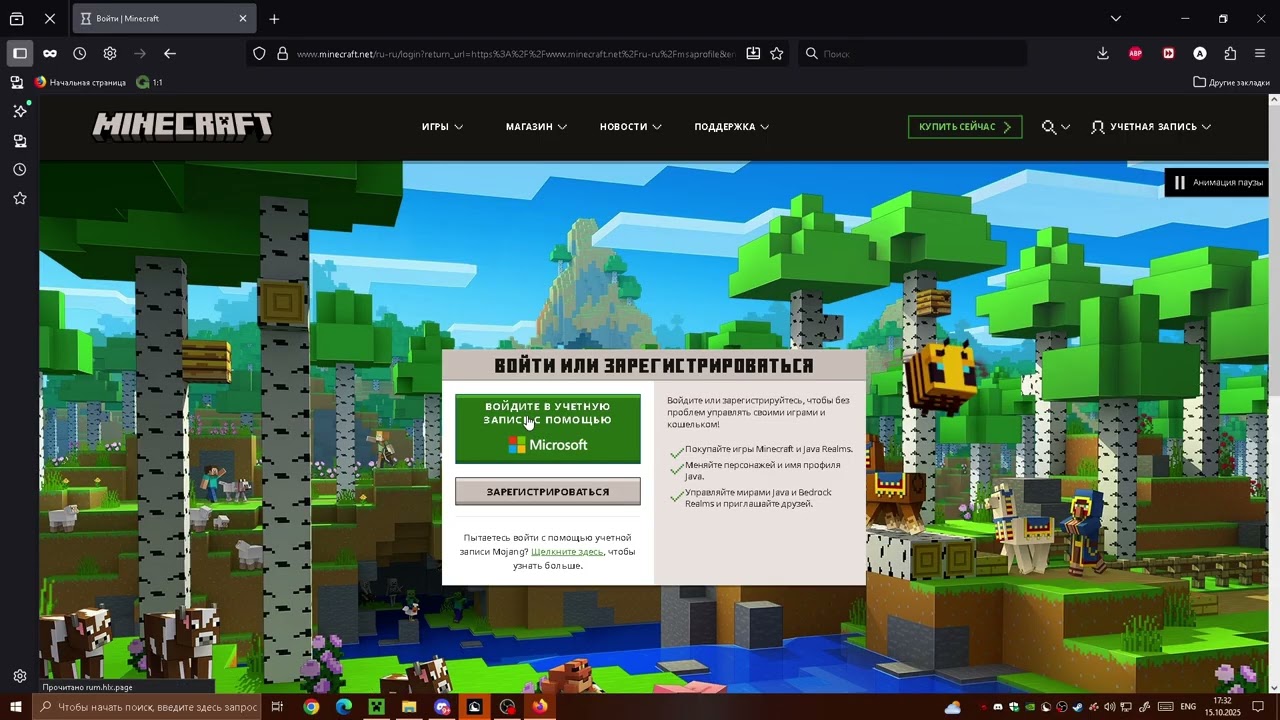1280x720 pixels.
Task: Bookmark this page with the star icon
Action: pyautogui.click(x=776, y=54)
